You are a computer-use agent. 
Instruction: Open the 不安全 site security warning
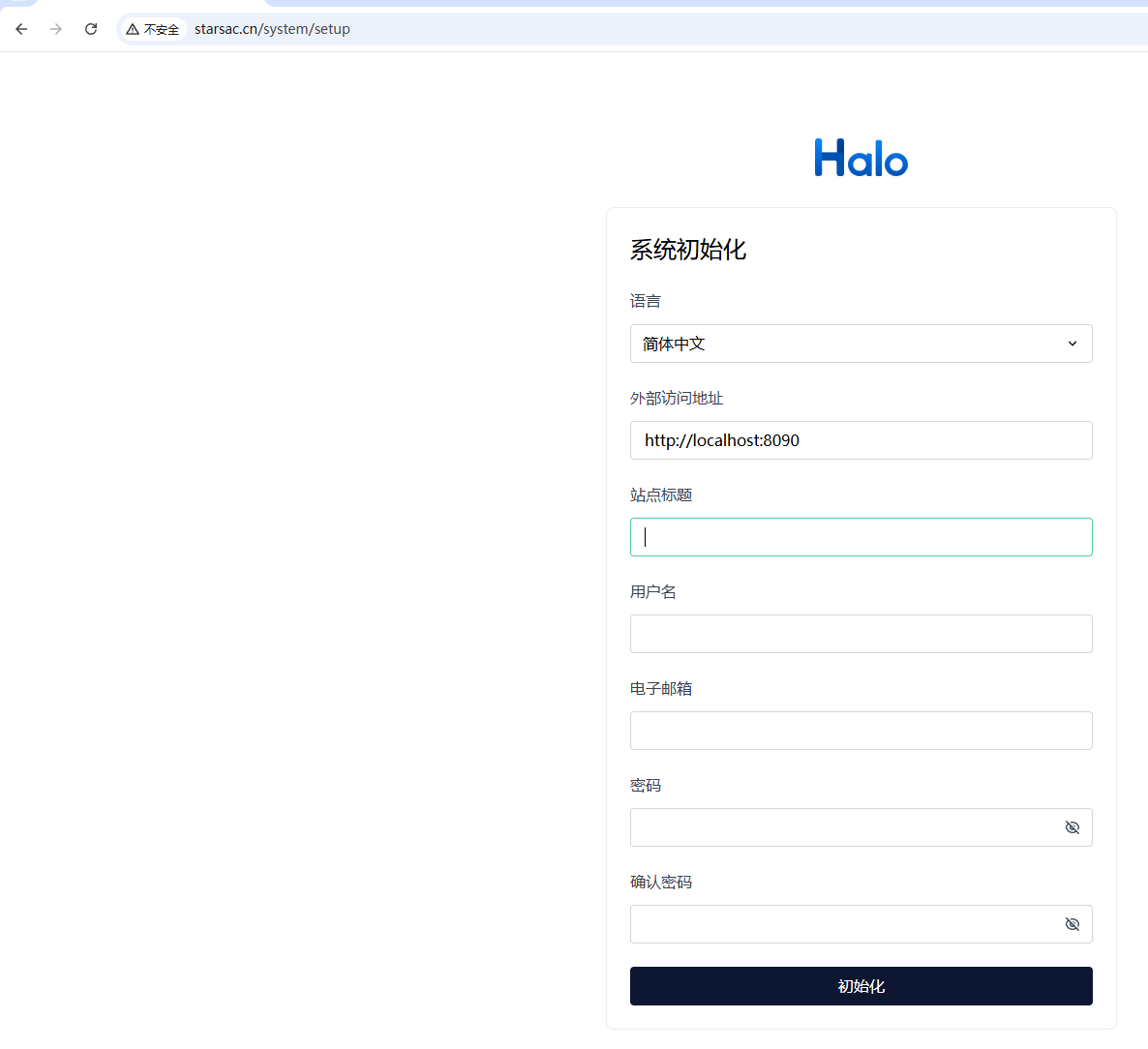tap(153, 29)
